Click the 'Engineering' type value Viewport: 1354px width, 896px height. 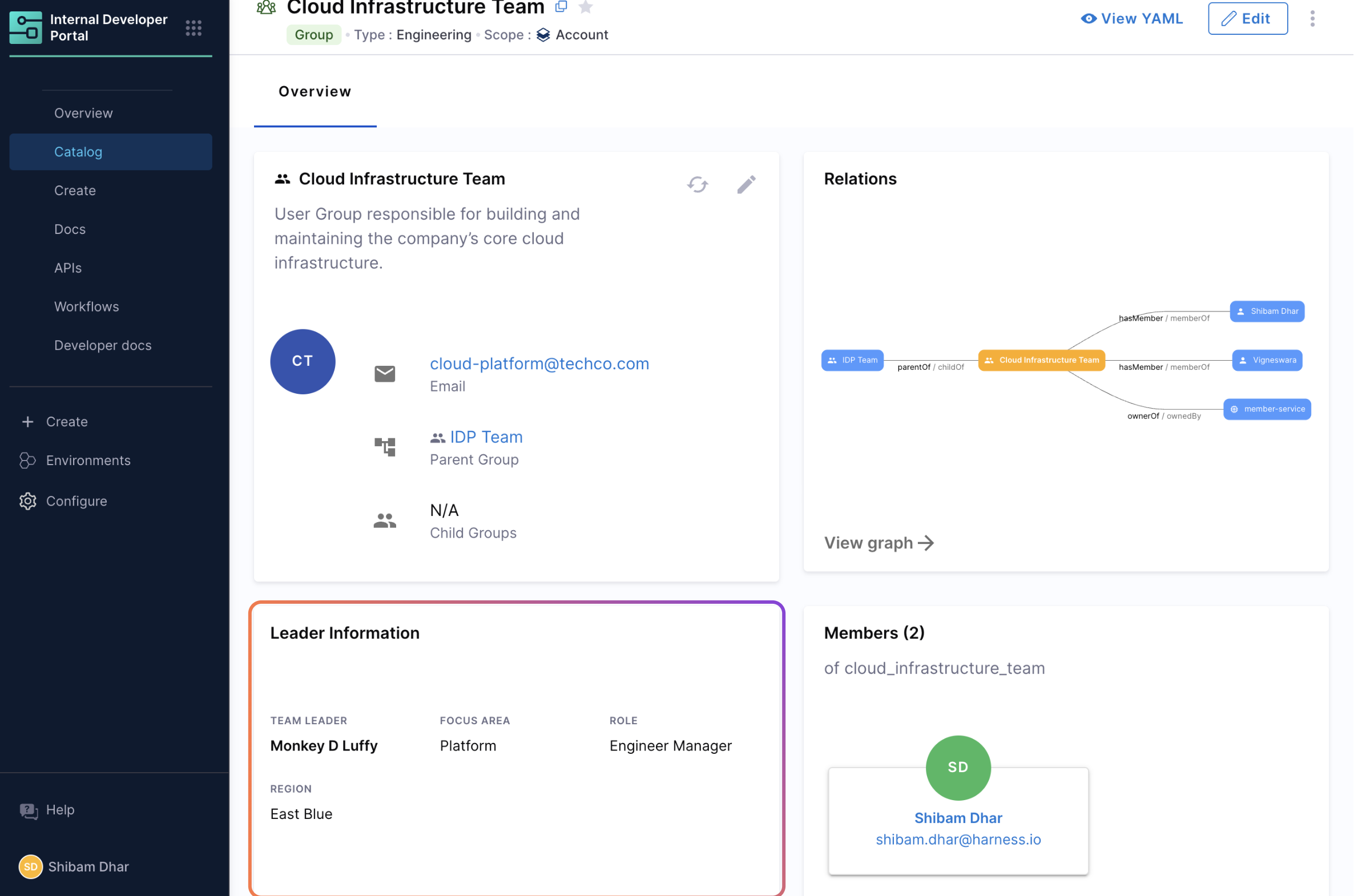(434, 35)
